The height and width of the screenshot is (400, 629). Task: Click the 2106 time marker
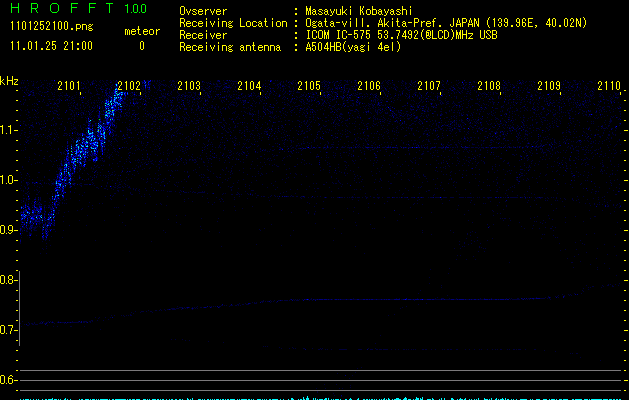click(x=369, y=85)
